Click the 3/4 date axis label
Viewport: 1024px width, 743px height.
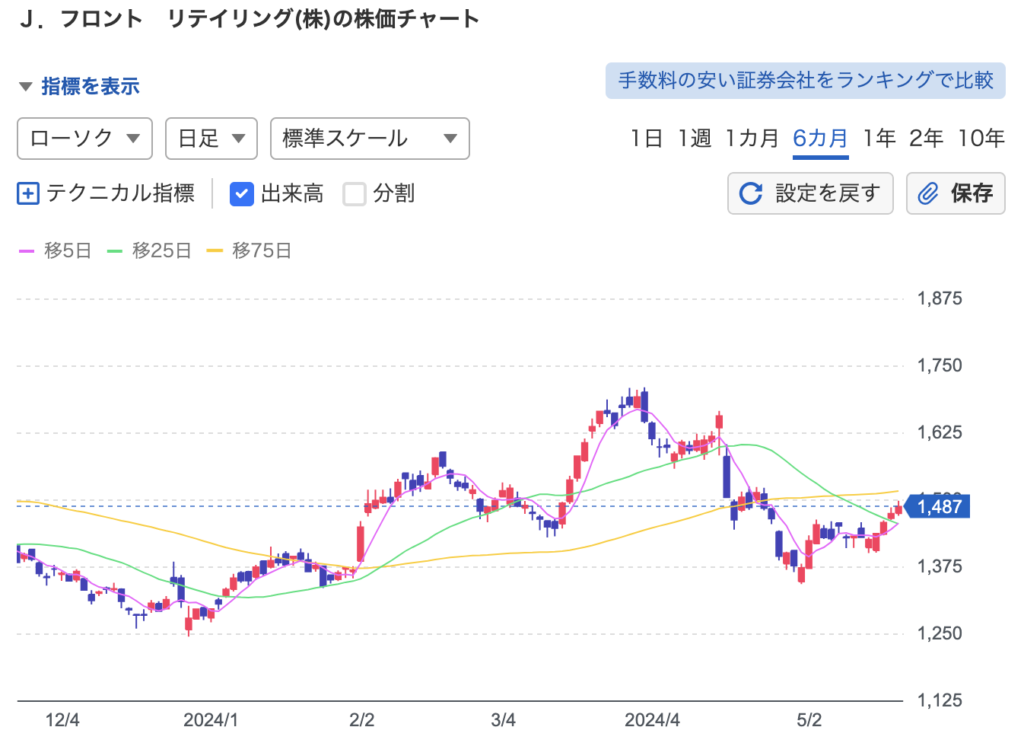pos(503,720)
